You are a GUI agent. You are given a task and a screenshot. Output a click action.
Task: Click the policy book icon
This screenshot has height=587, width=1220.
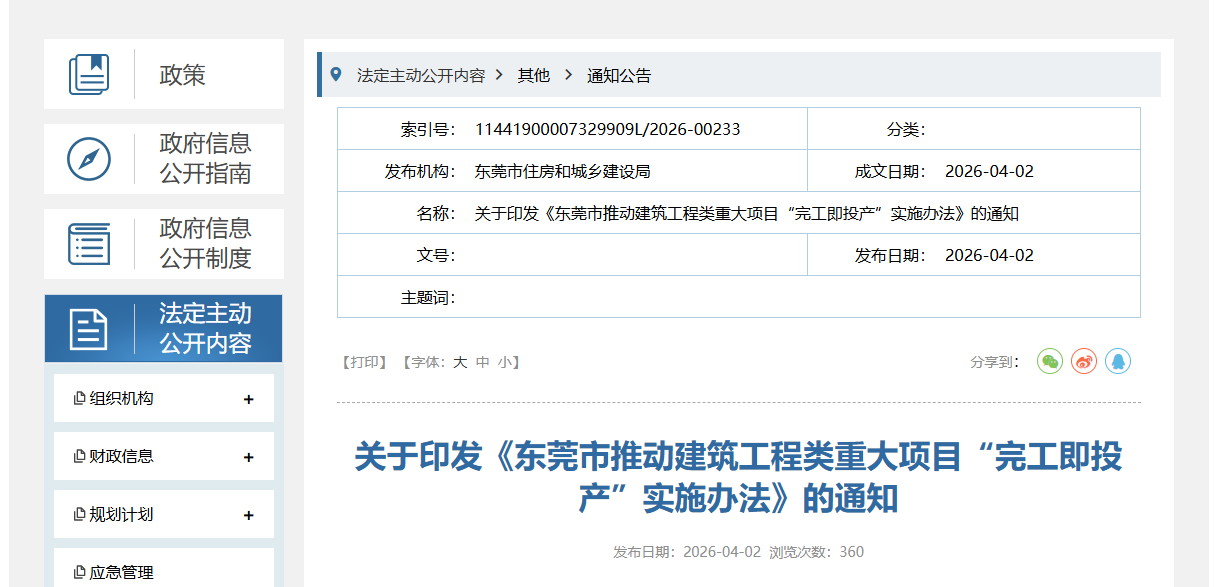pos(89,75)
